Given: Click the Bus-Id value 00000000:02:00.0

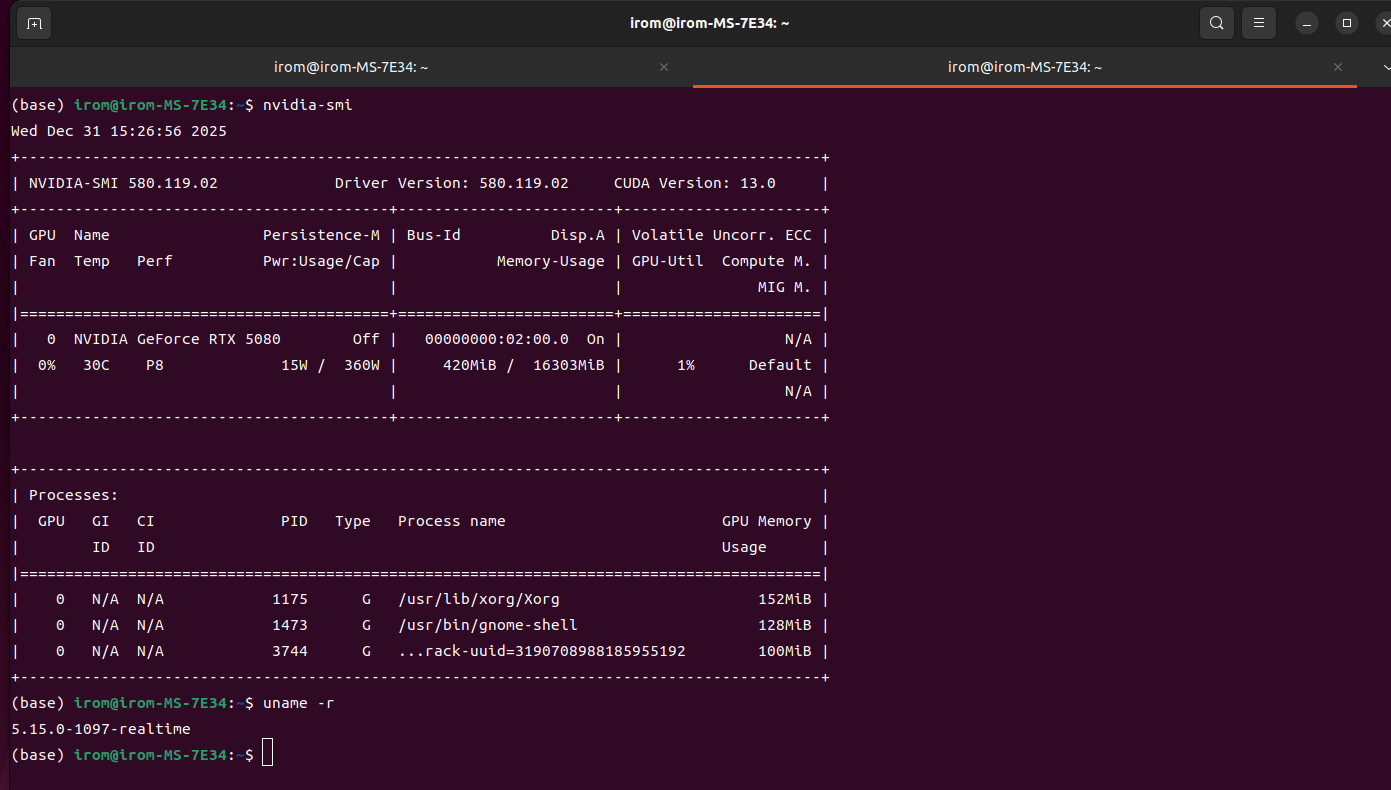Looking at the screenshot, I should 497,339.
